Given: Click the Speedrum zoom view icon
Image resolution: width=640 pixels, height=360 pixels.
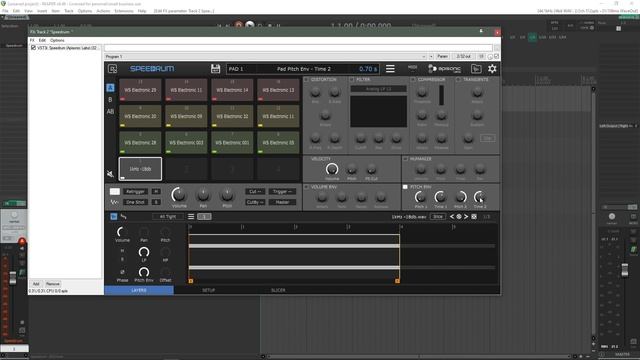Looking at the screenshot, I should coord(113,69).
